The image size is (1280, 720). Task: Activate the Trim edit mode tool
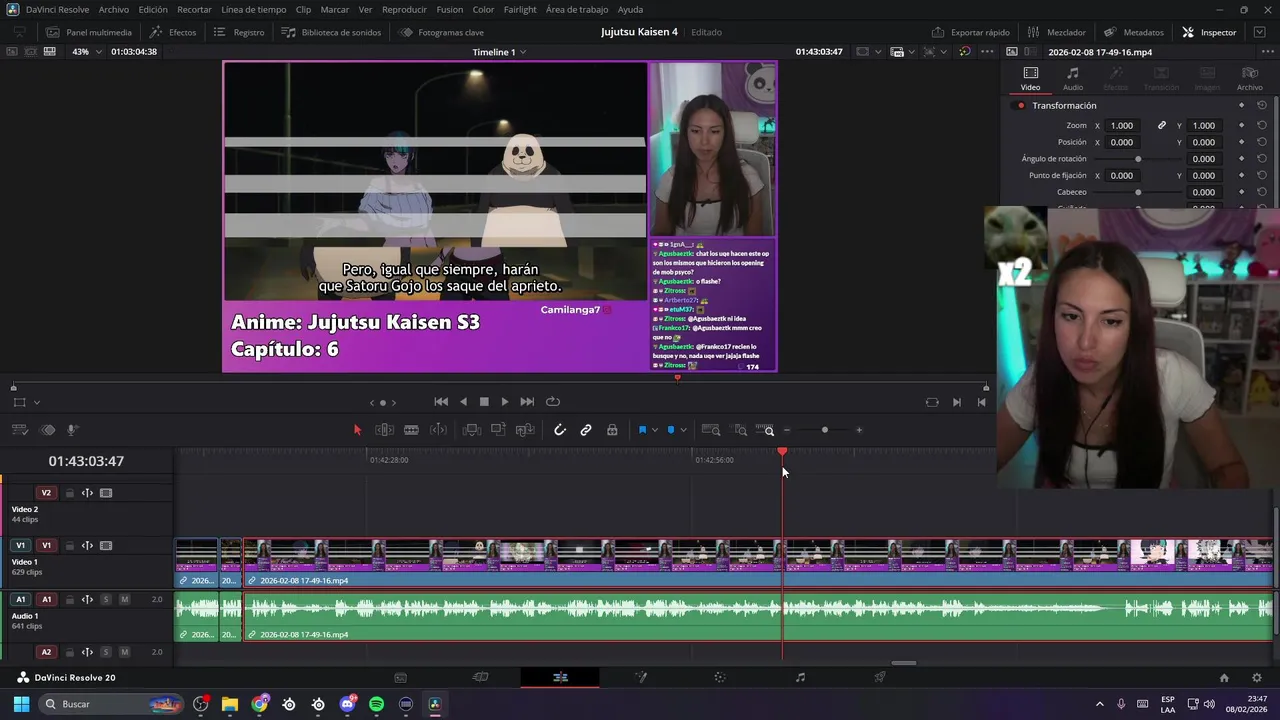tap(384, 430)
